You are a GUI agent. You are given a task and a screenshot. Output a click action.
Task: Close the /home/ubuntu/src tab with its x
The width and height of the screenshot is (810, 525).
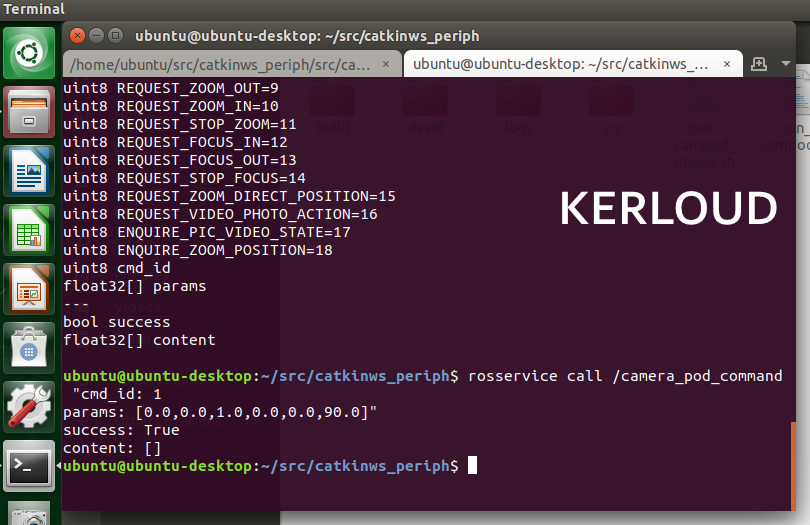(386, 64)
